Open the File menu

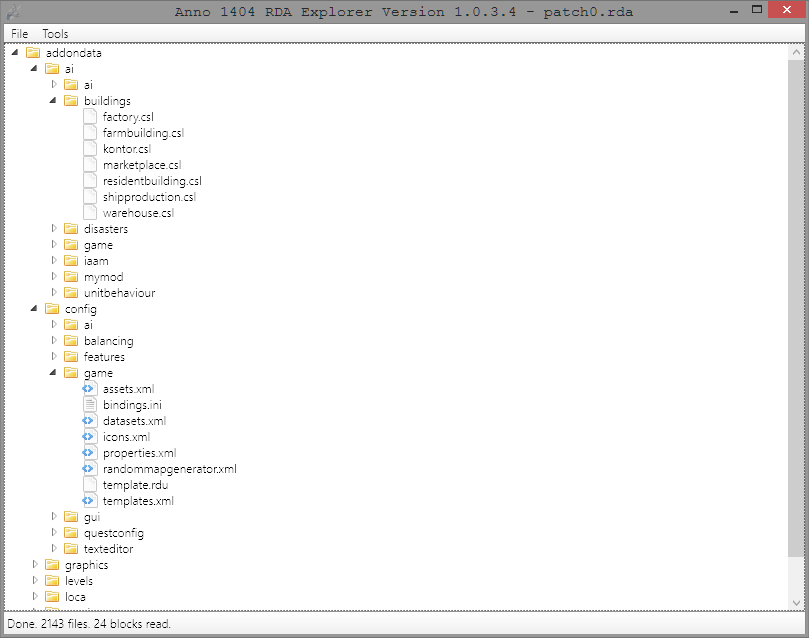click(20, 34)
